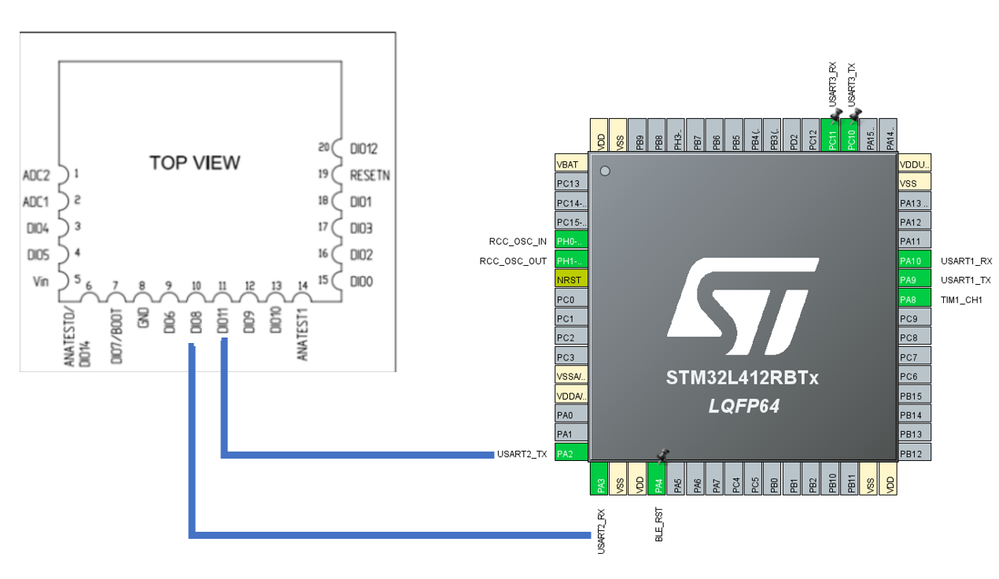Select pin PB12 on right side
The width and height of the screenshot is (999, 579).
pos(915,454)
